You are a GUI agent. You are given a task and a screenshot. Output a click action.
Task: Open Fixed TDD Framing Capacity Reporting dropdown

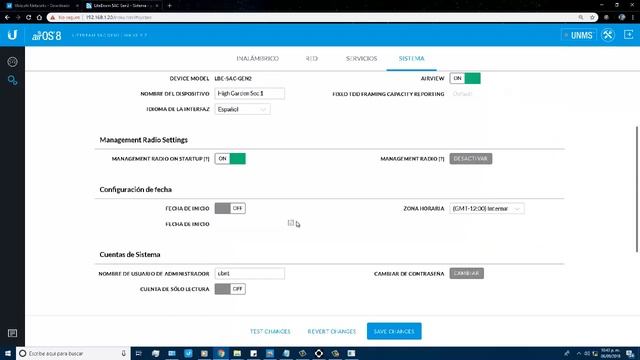pos(480,94)
